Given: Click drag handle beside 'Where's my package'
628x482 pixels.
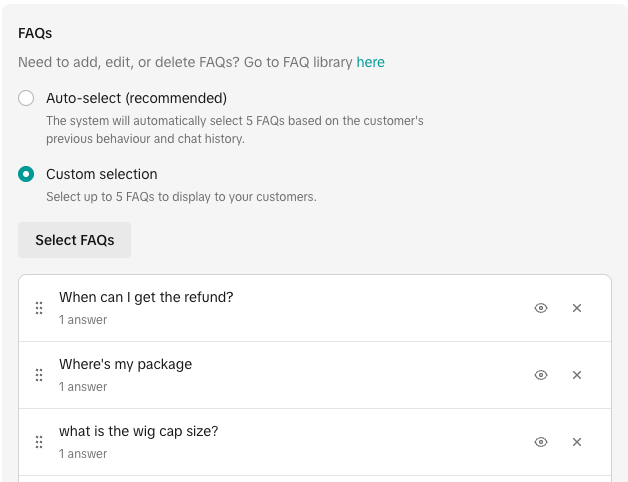Looking at the screenshot, I should 39,375.
